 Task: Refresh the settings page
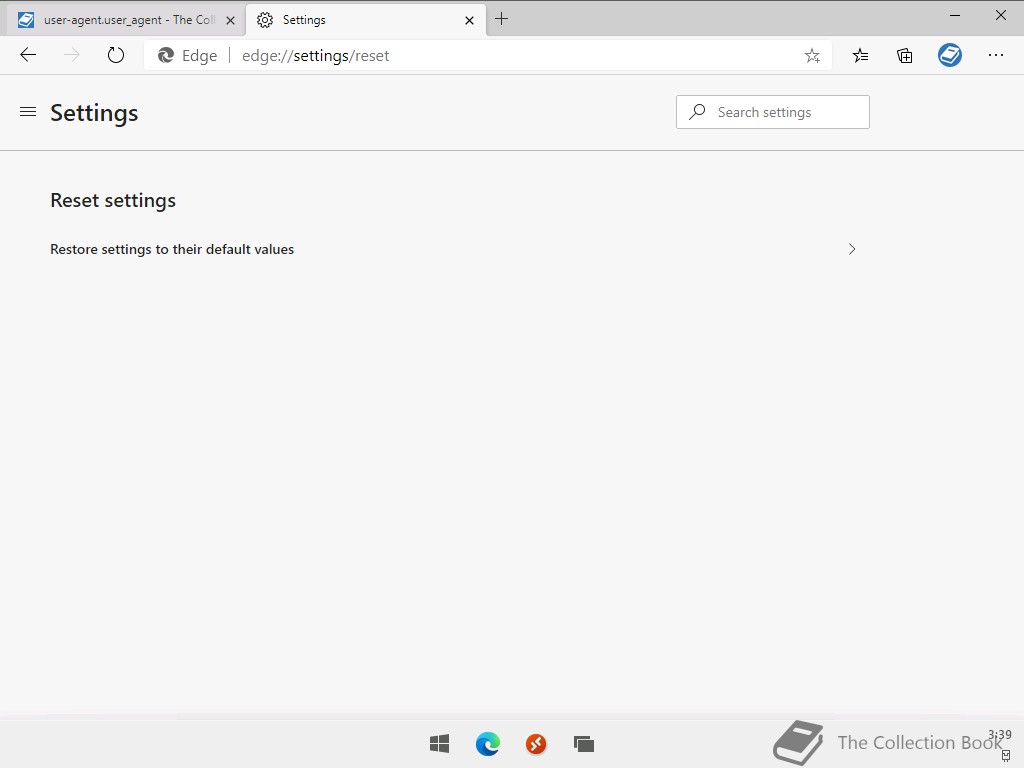116,55
